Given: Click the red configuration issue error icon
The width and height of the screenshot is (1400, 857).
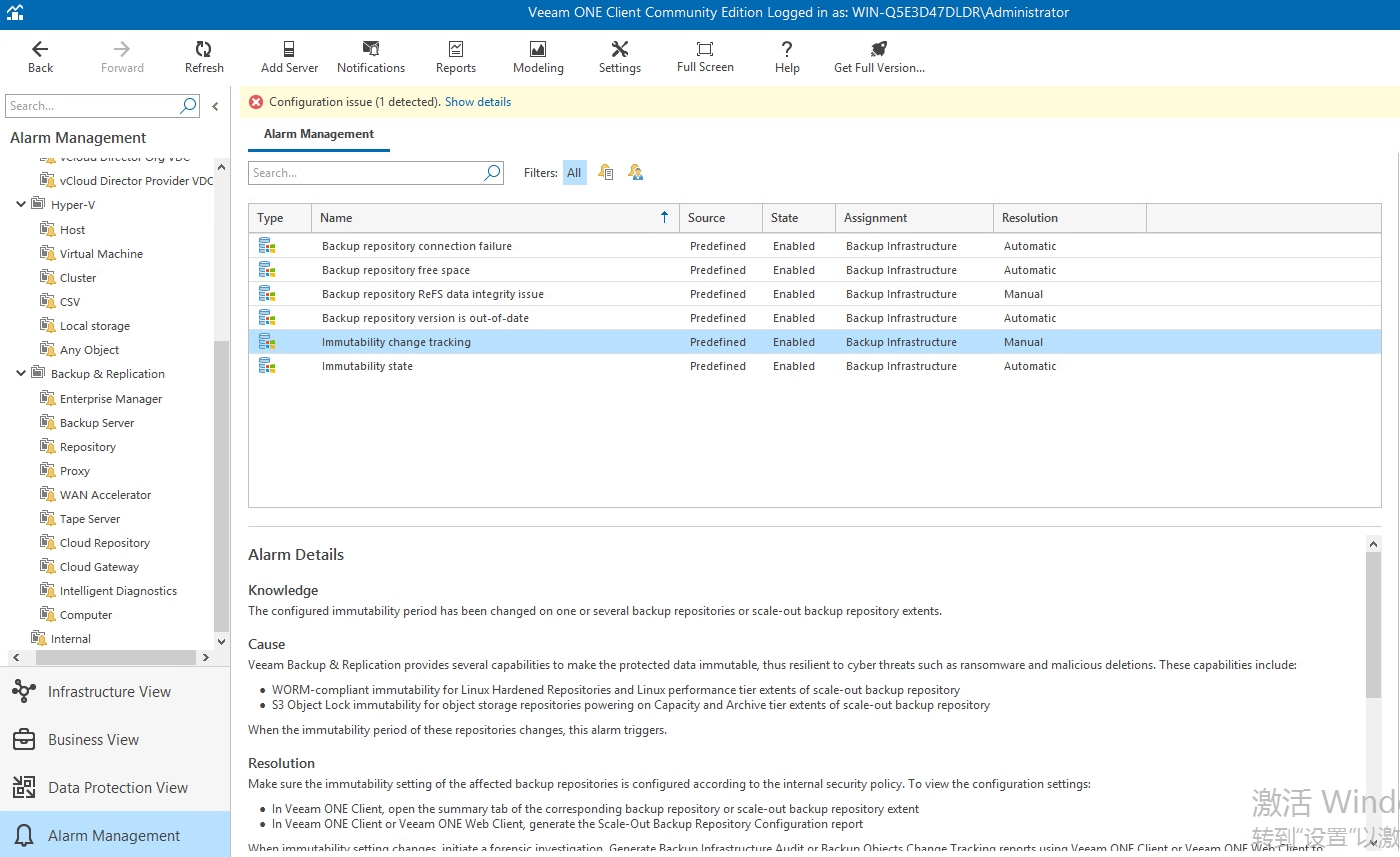Looking at the screenshot, I should pos(256,102).
